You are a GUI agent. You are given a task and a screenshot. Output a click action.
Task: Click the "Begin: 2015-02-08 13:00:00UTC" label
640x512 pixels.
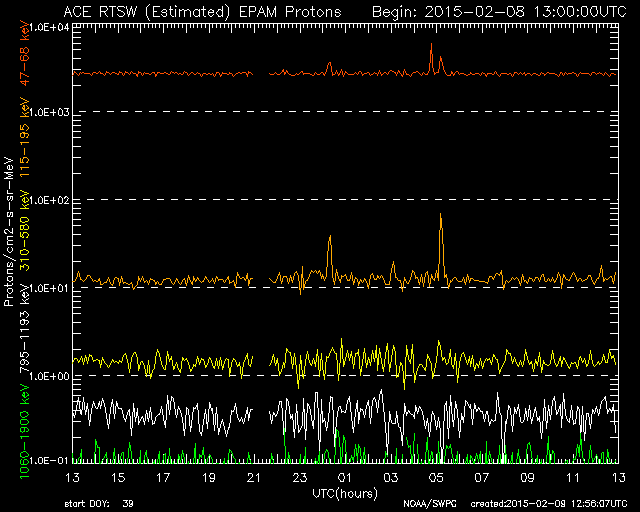[x=499, y=11]
